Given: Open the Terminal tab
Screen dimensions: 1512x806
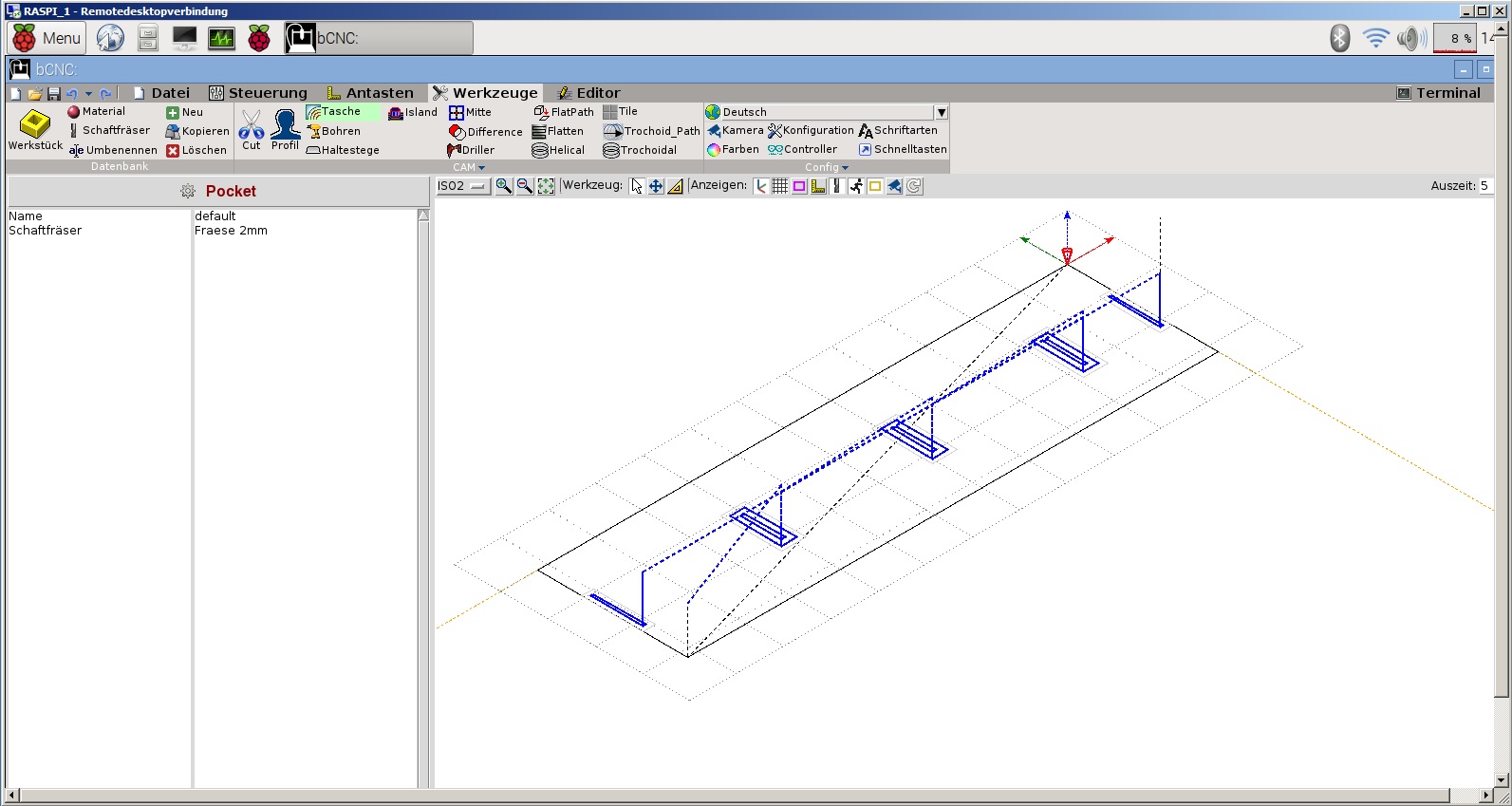Looking at the screenshot, I should (1439, 93).
